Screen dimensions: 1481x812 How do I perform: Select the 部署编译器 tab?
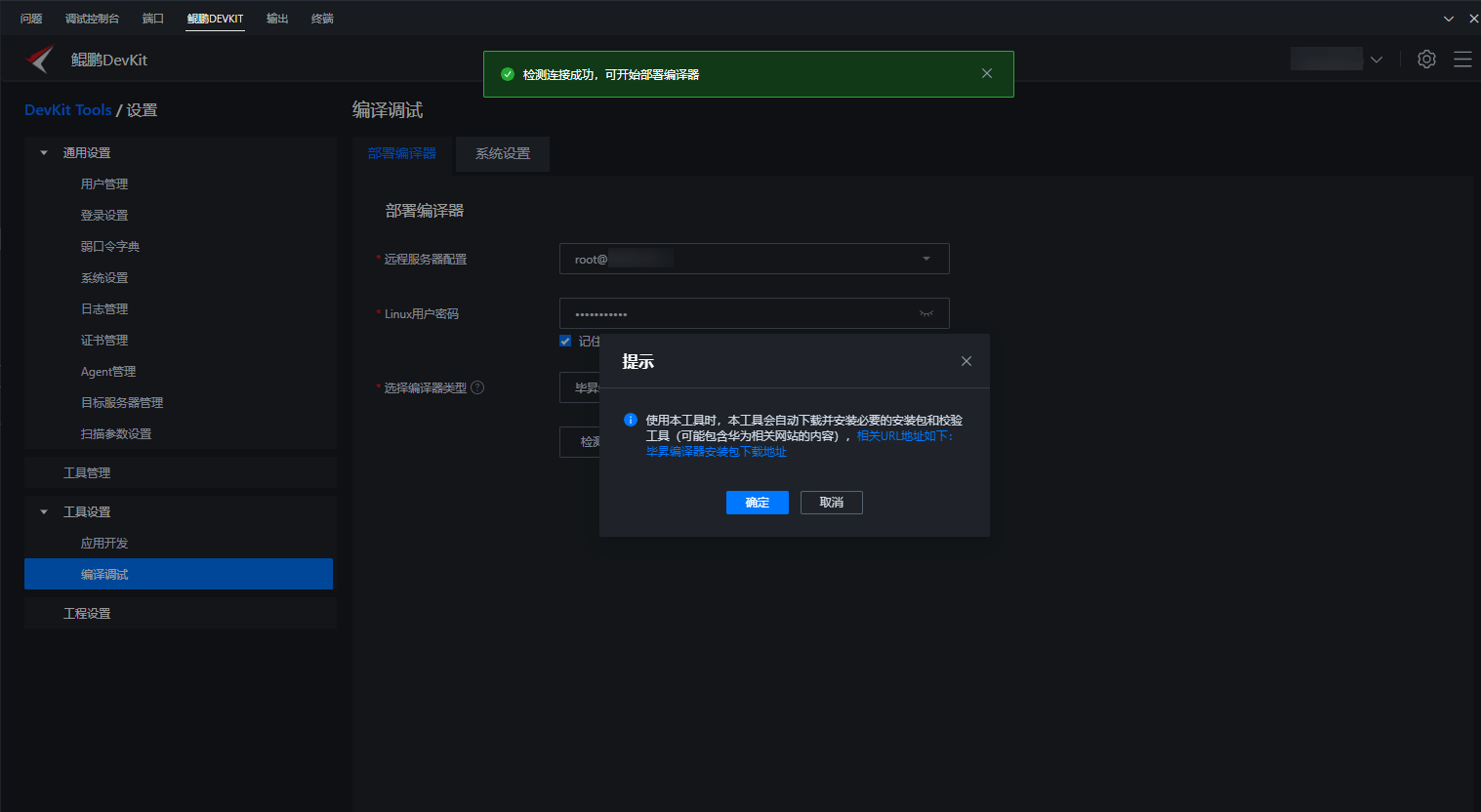(x=402, y=153)
